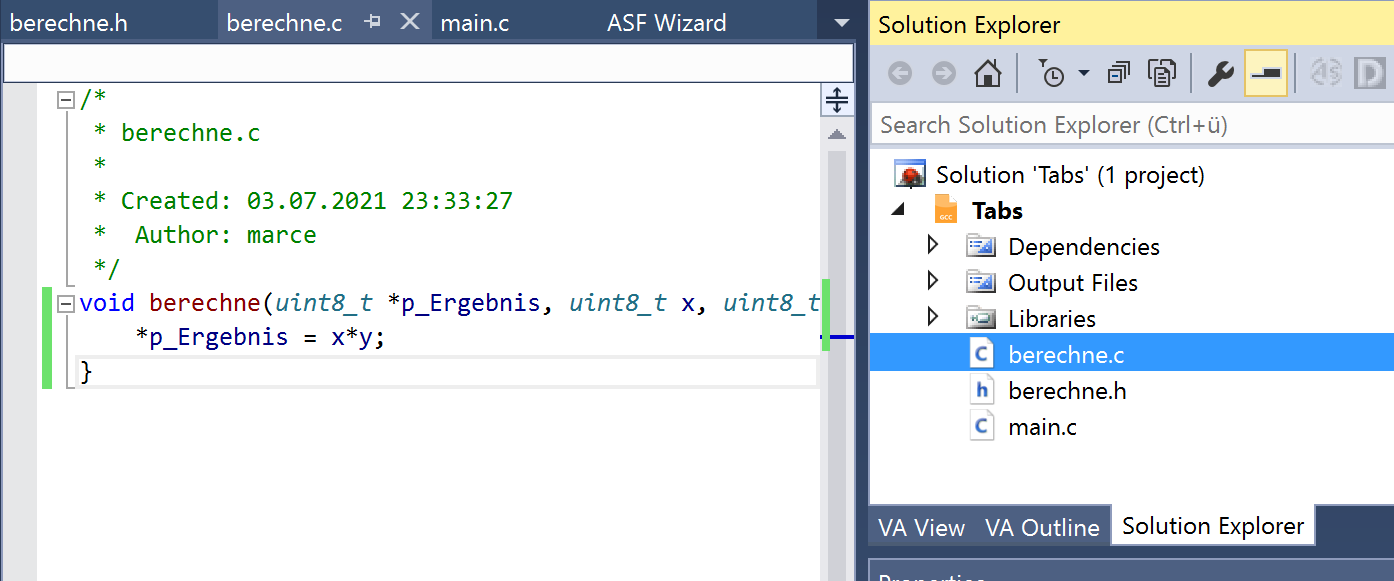Select berechne.h in Solution Explorer
This screenshot has height=581, width=1394.
pyautogui.click(x=1067, y=391)
